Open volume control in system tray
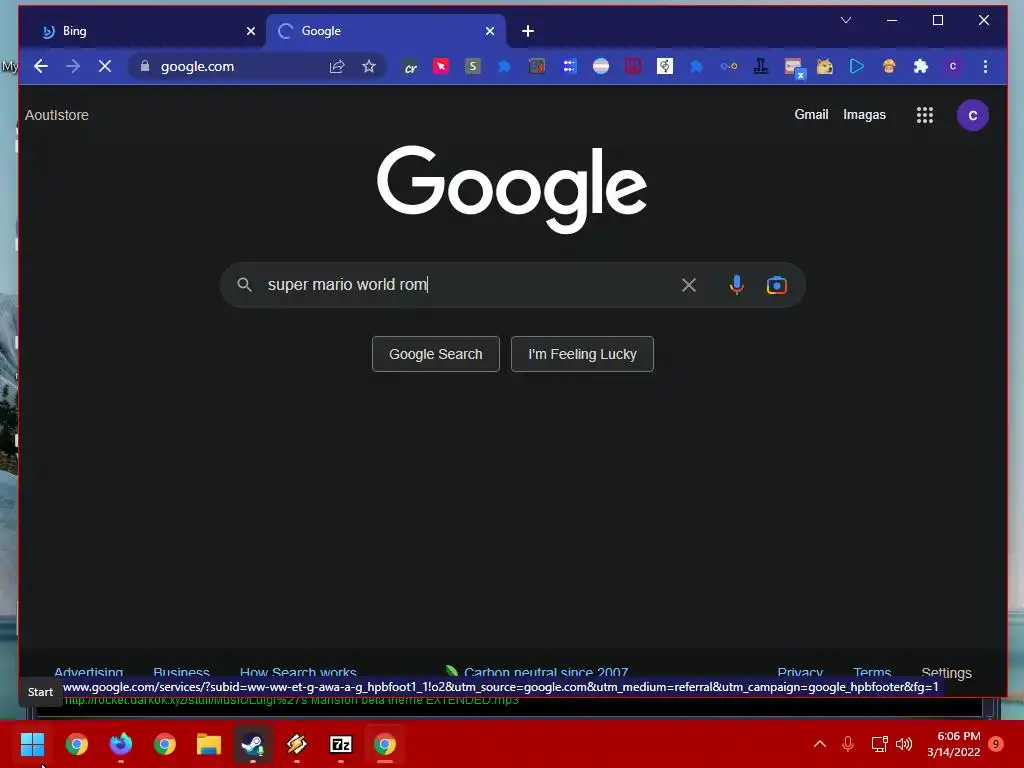Image resolution: width=1024 pixels, height=768 pixels. (904, 744)
